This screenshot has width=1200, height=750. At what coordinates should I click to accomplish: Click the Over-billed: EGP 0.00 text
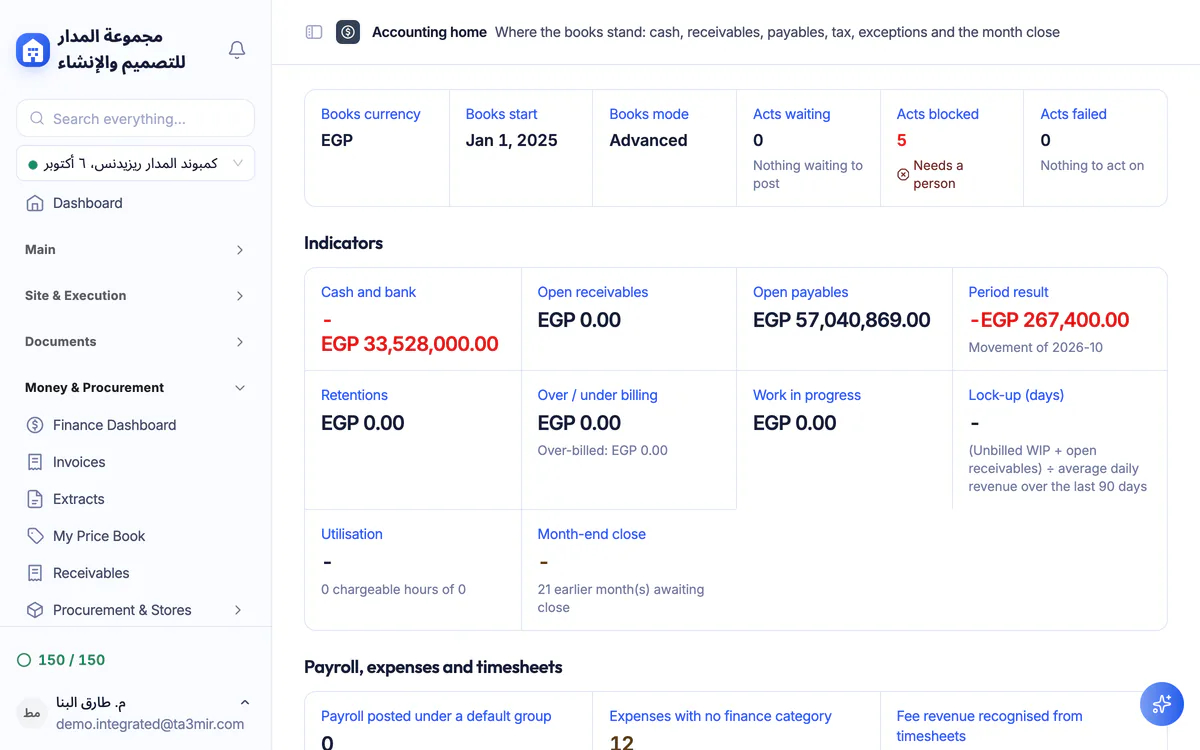pos(602,450)
